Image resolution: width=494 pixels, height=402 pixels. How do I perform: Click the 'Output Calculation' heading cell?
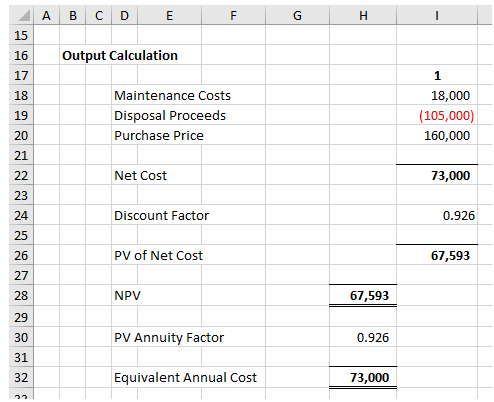(x=120, y=55)
